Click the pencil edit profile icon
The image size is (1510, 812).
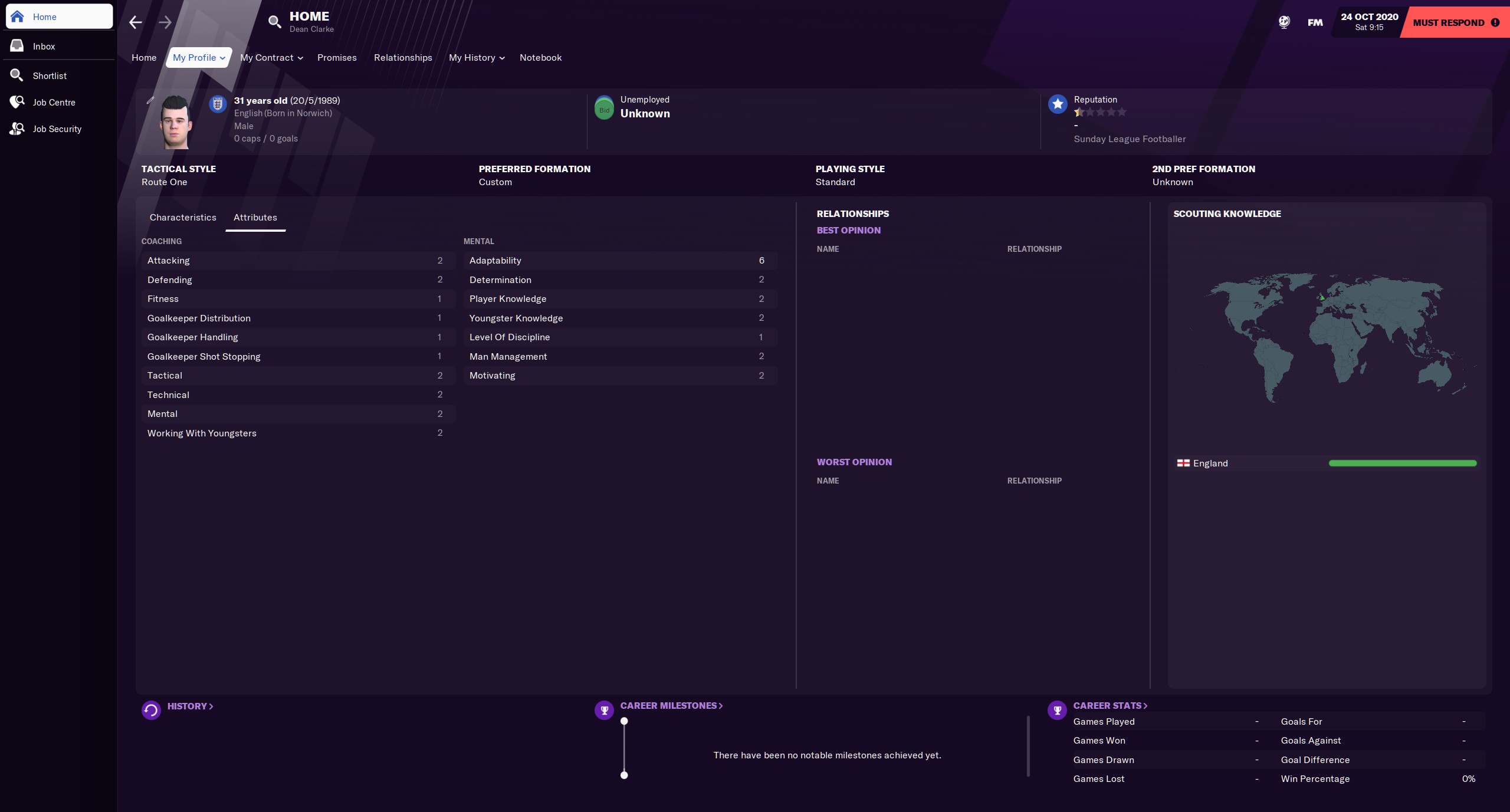[x=150, y=100]
